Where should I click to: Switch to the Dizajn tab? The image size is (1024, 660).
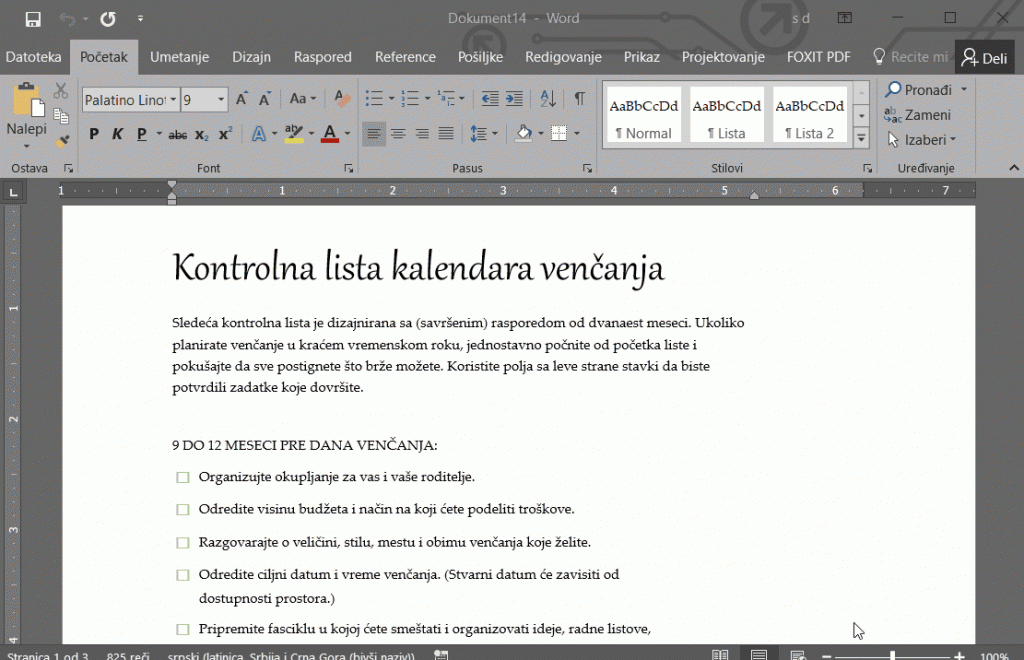coord(251,57)
